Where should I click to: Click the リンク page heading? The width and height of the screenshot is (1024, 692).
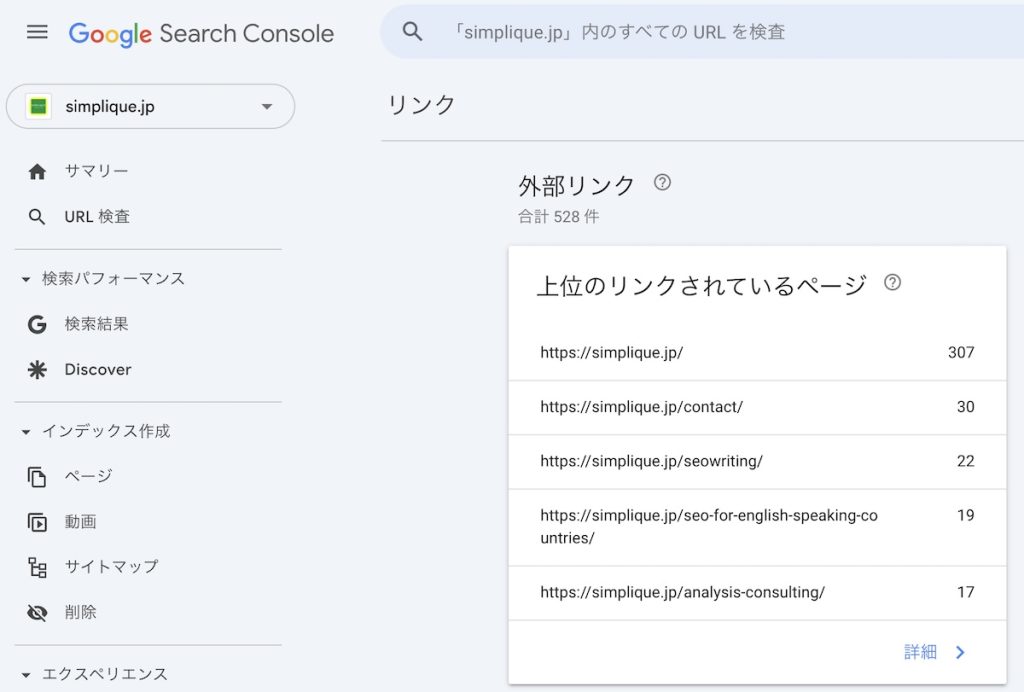[421, 104]
